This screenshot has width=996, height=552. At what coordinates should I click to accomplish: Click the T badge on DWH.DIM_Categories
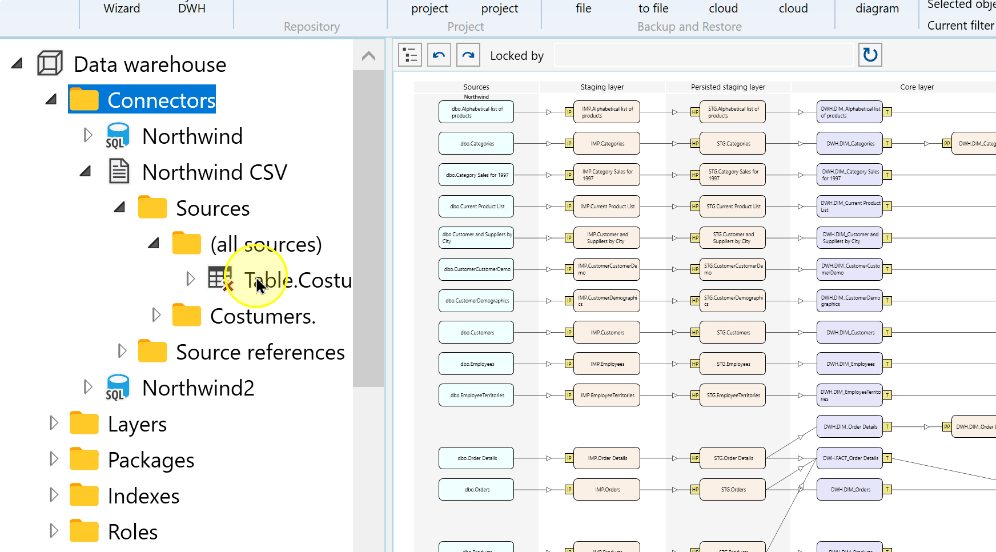[x=887, y=144]
